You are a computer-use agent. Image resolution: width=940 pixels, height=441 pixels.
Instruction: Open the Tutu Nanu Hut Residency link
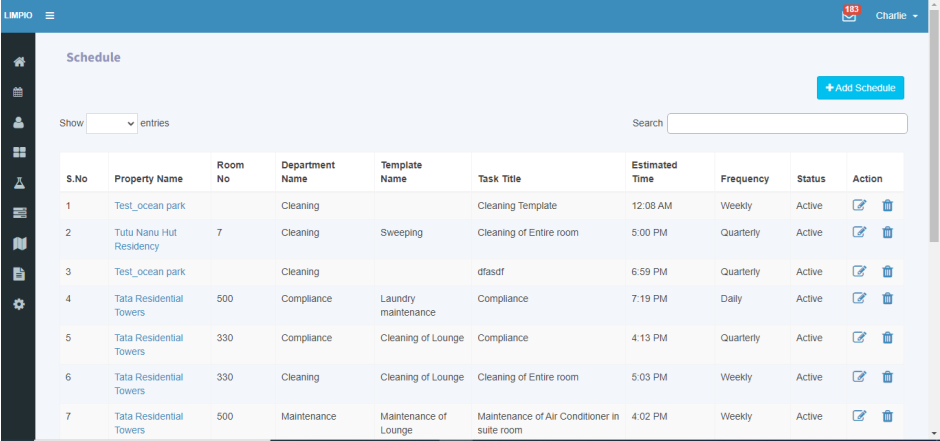[x=146, y=239]
